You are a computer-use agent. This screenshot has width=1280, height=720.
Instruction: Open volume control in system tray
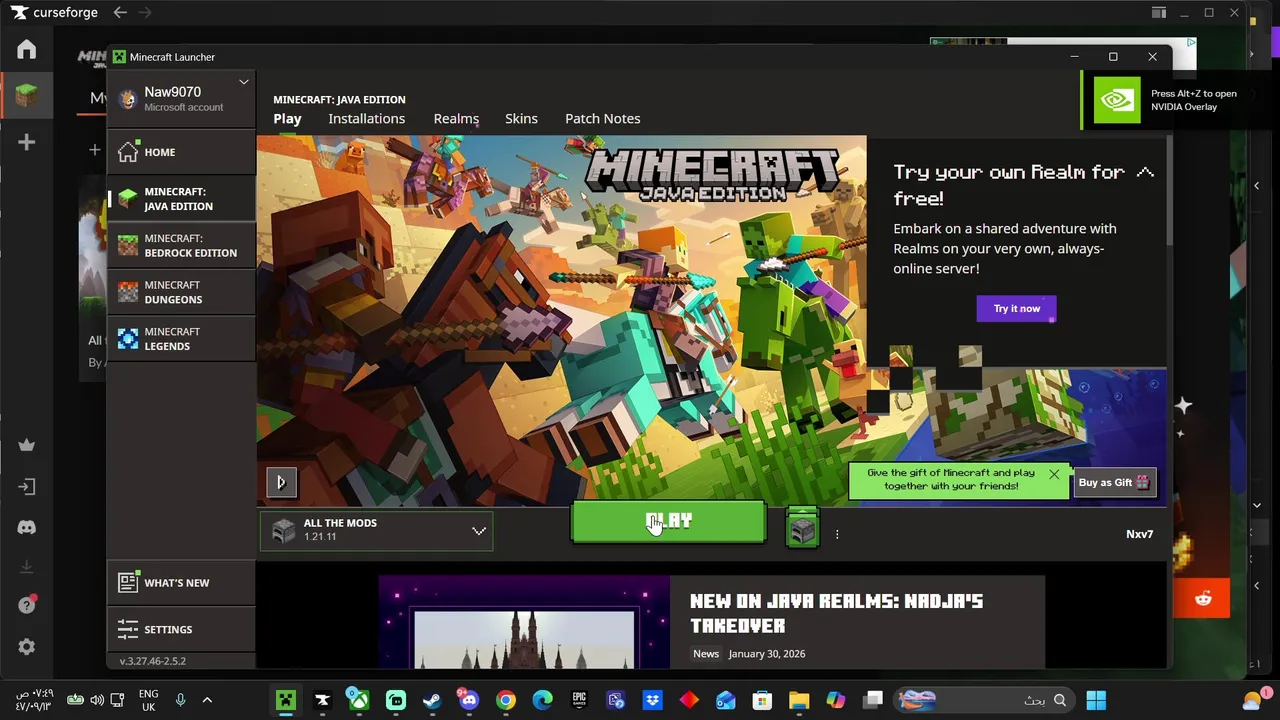[x=96, y=700]
